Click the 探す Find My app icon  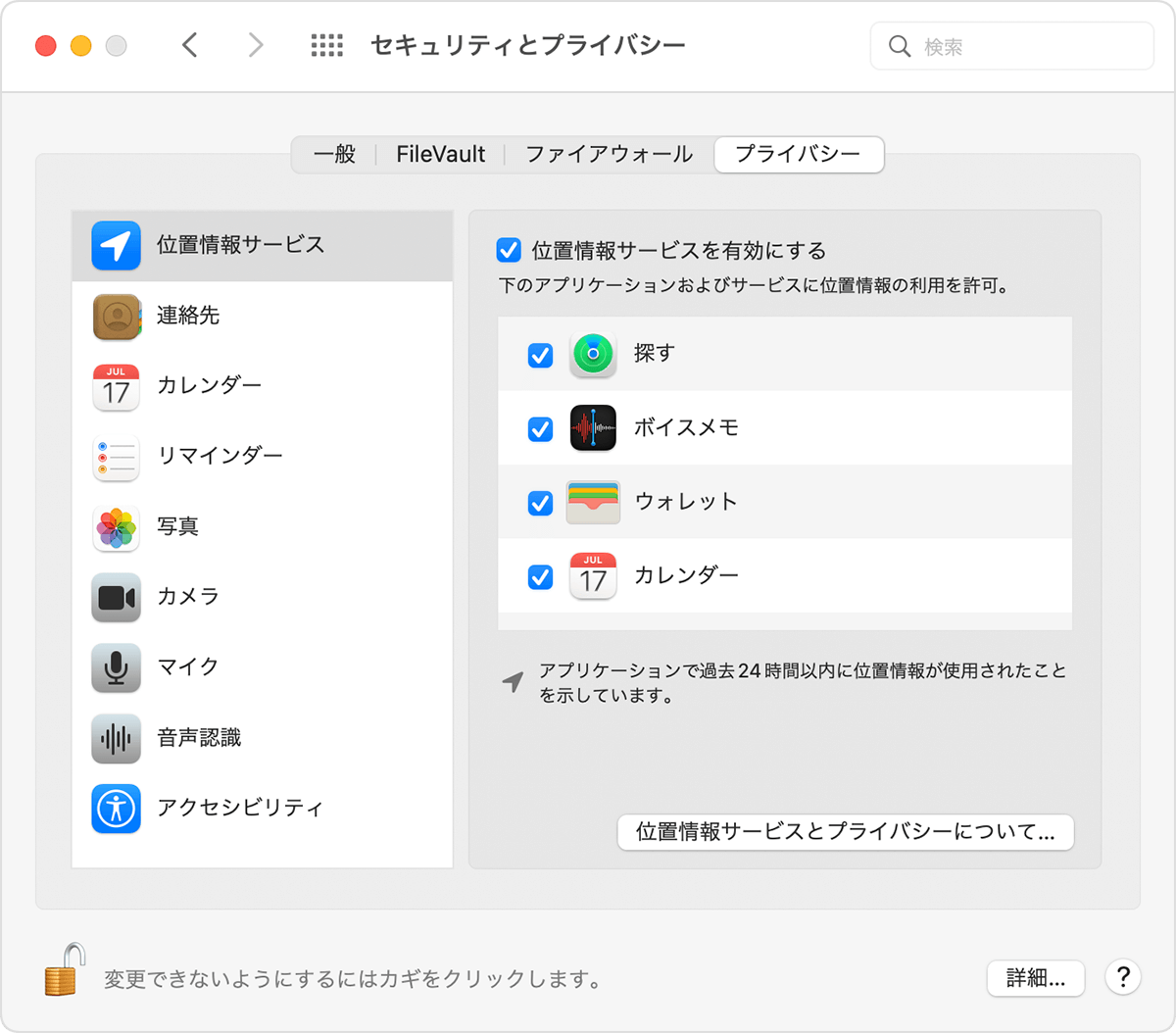[593, 354]
